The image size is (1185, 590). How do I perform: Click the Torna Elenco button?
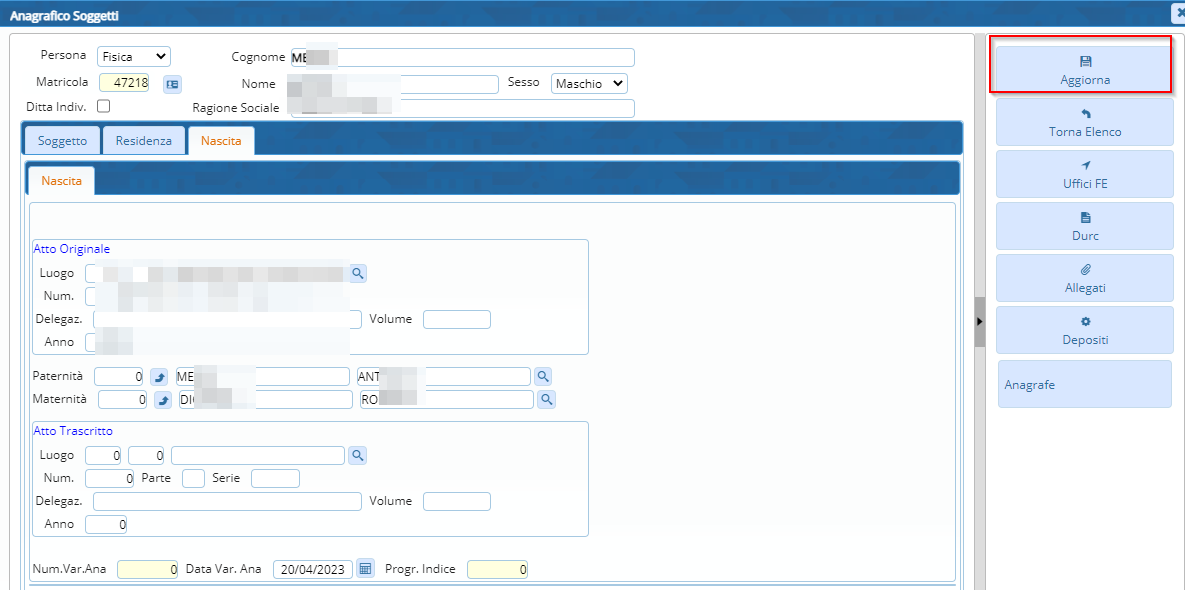(1085, 122)
